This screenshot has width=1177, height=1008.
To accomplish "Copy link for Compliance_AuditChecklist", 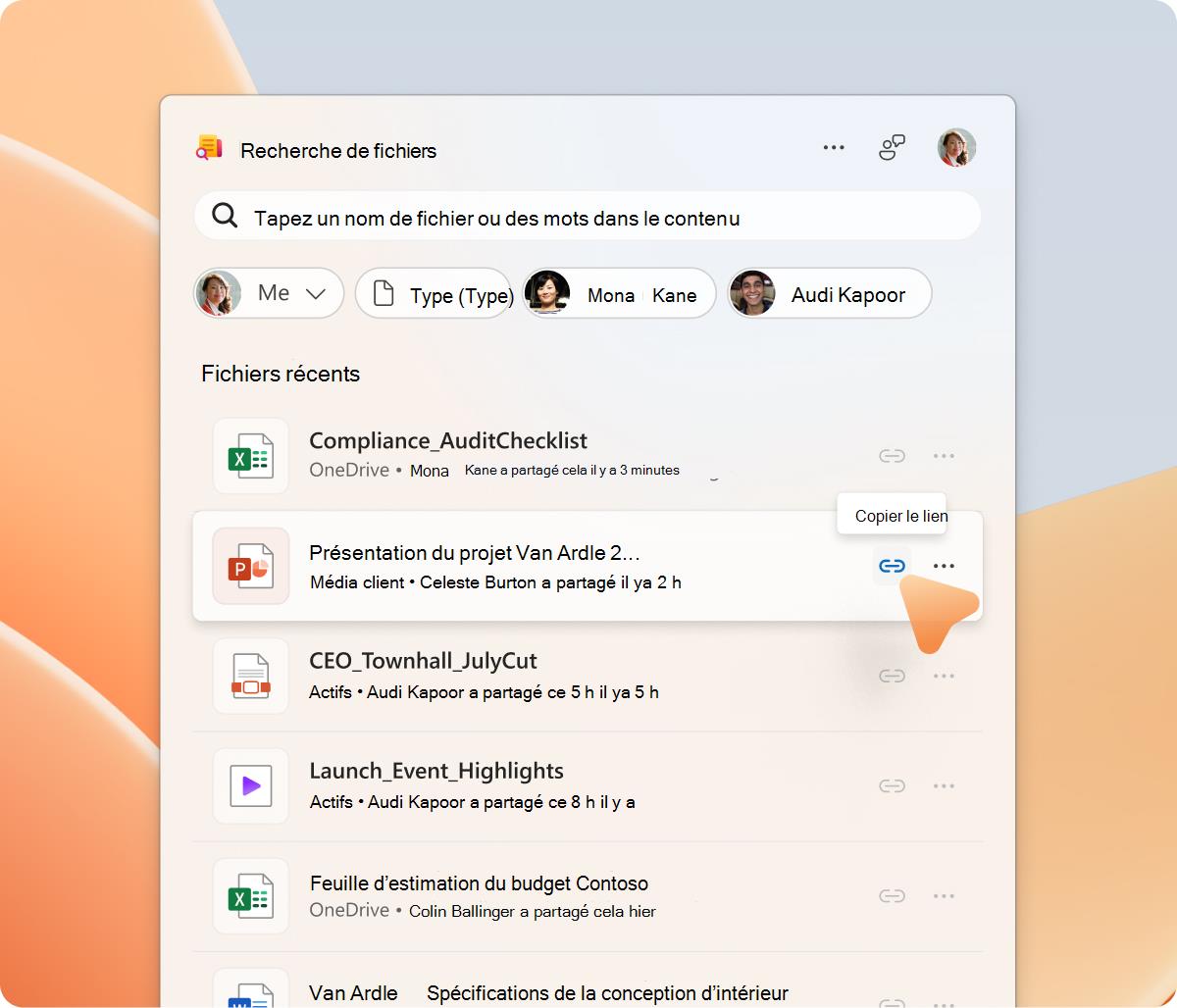I will pos(892,456).
